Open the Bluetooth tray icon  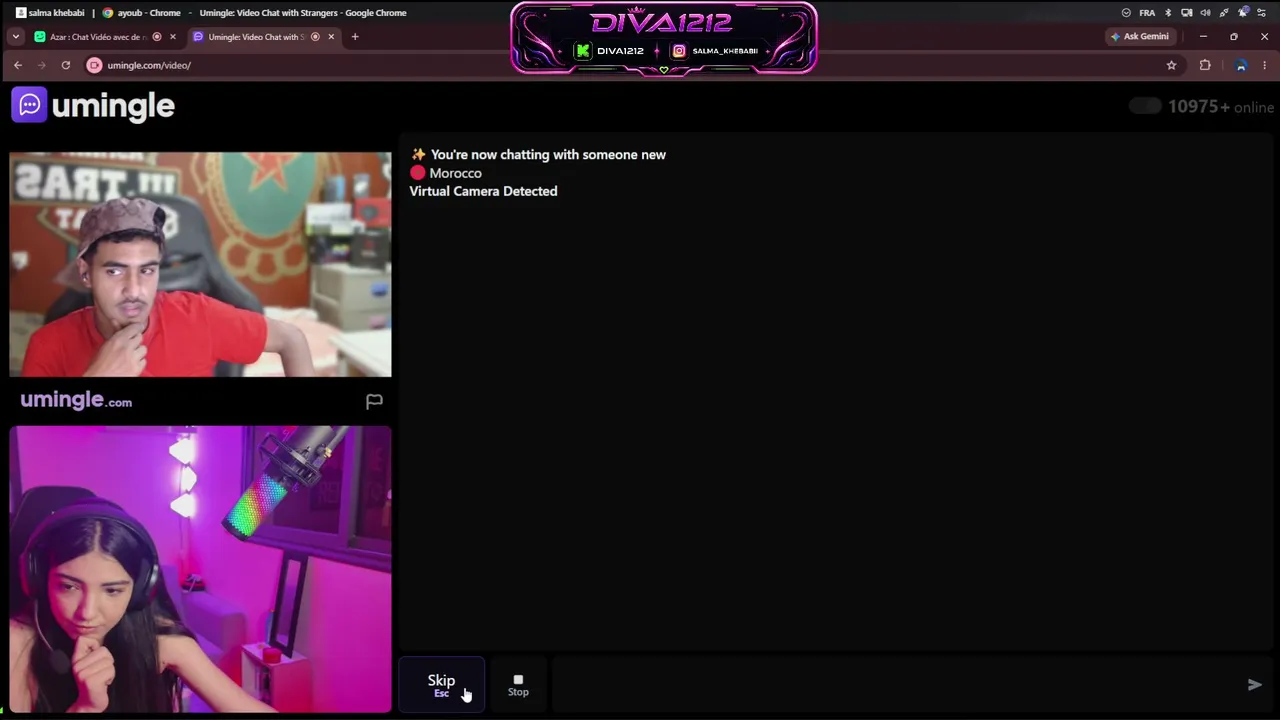[x=1168, y=13]
